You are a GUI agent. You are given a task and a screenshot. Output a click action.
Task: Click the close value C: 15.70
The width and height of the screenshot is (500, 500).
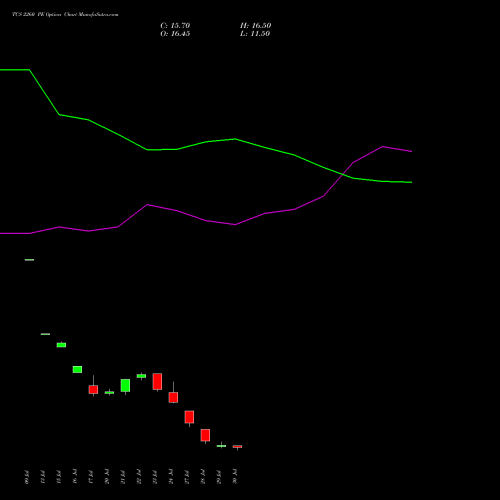[175, 26]
